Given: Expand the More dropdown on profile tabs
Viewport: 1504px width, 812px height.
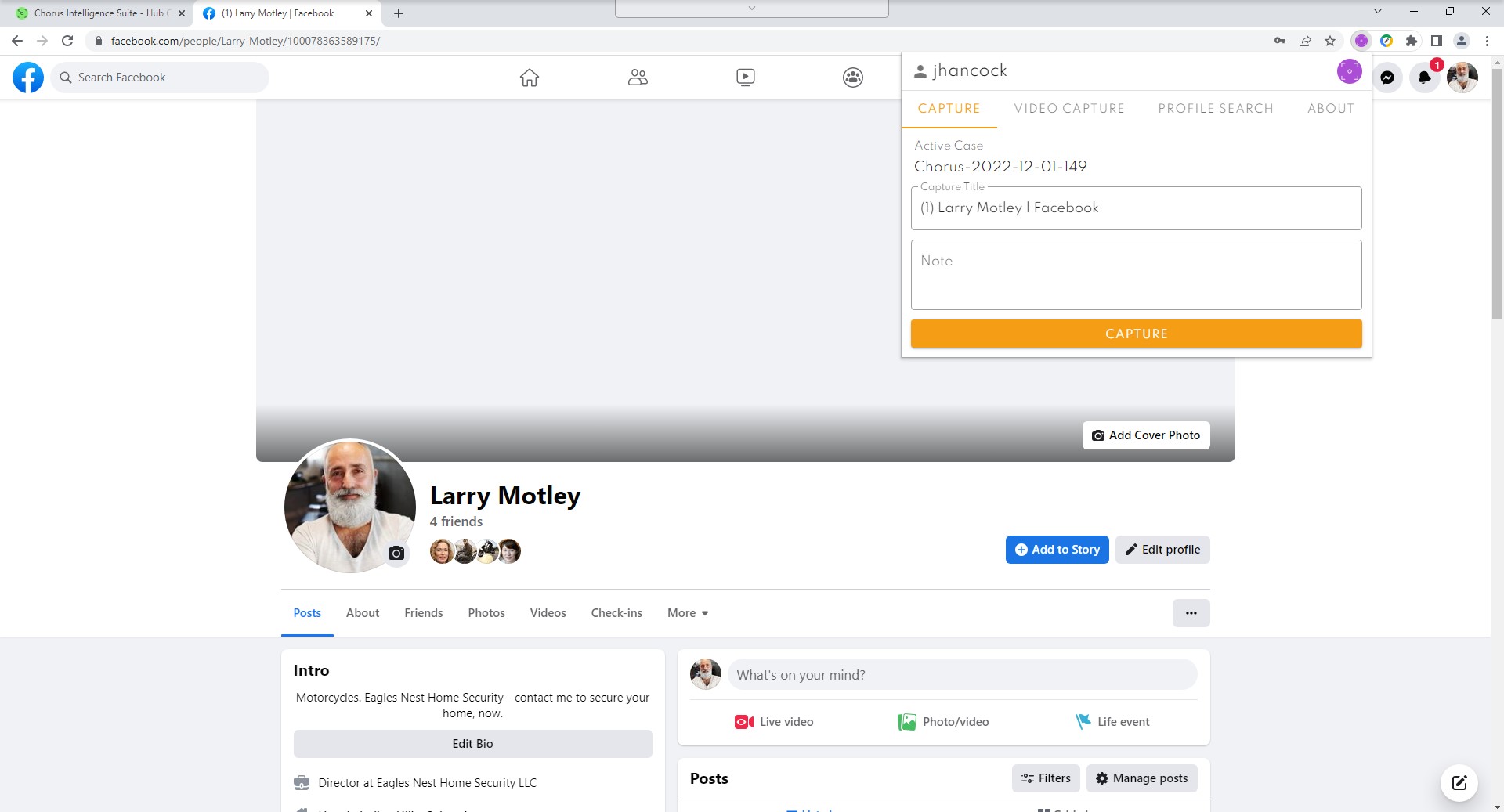Looking at the screenshot, I should (687, 613).
